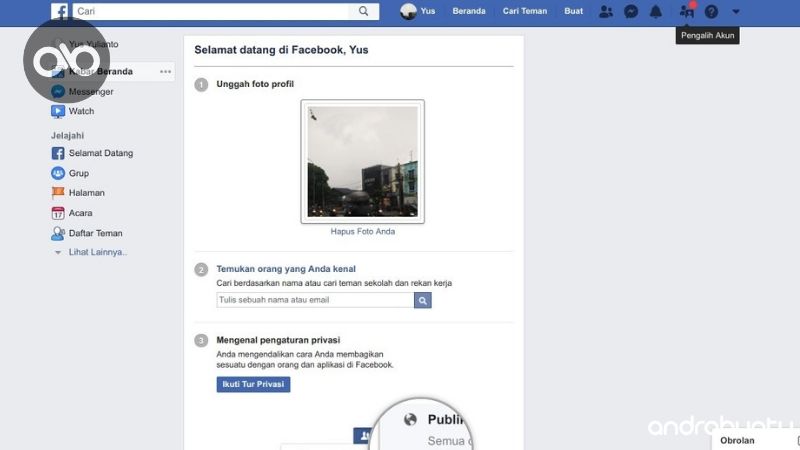
Task: Click the Ikuti Tur Privasi button
Action: [x=254, y=384]
